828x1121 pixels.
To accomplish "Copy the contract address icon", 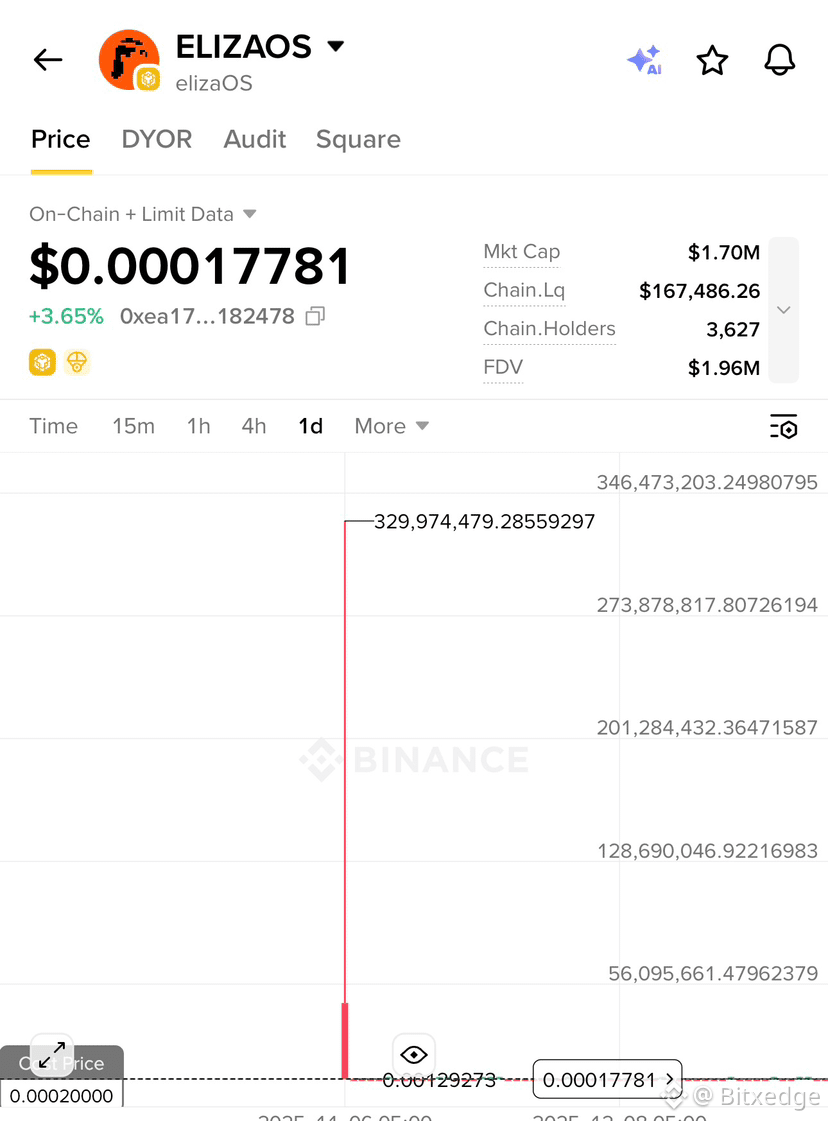I will (x=315, y=316).
